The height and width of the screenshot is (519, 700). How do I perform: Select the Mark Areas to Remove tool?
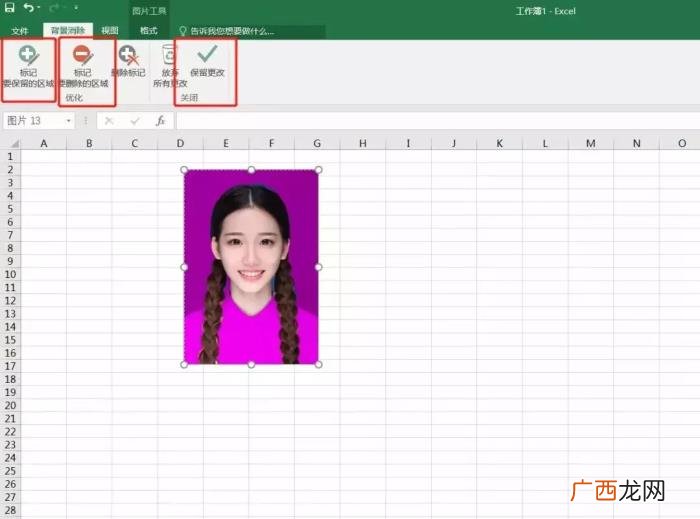[83, 66]
